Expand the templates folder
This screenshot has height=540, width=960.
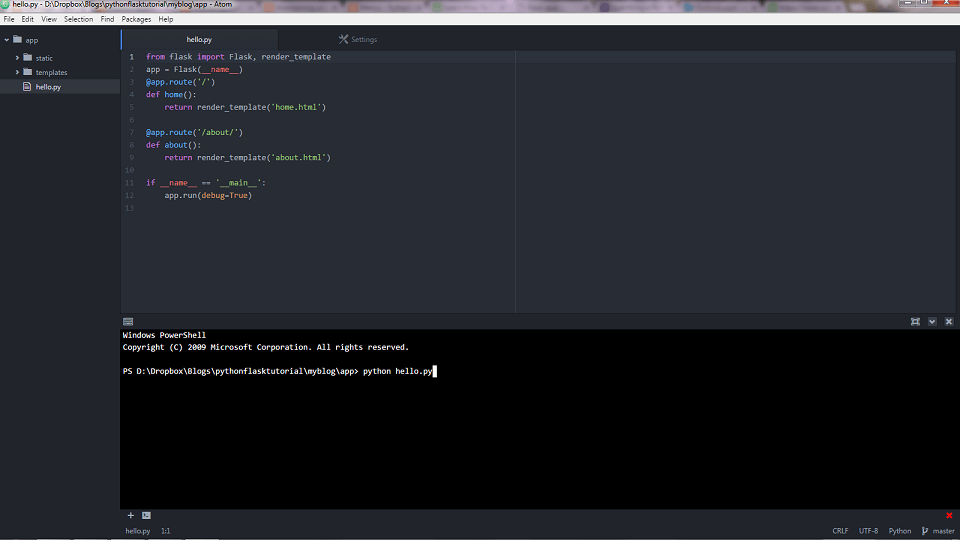point(17,72)
